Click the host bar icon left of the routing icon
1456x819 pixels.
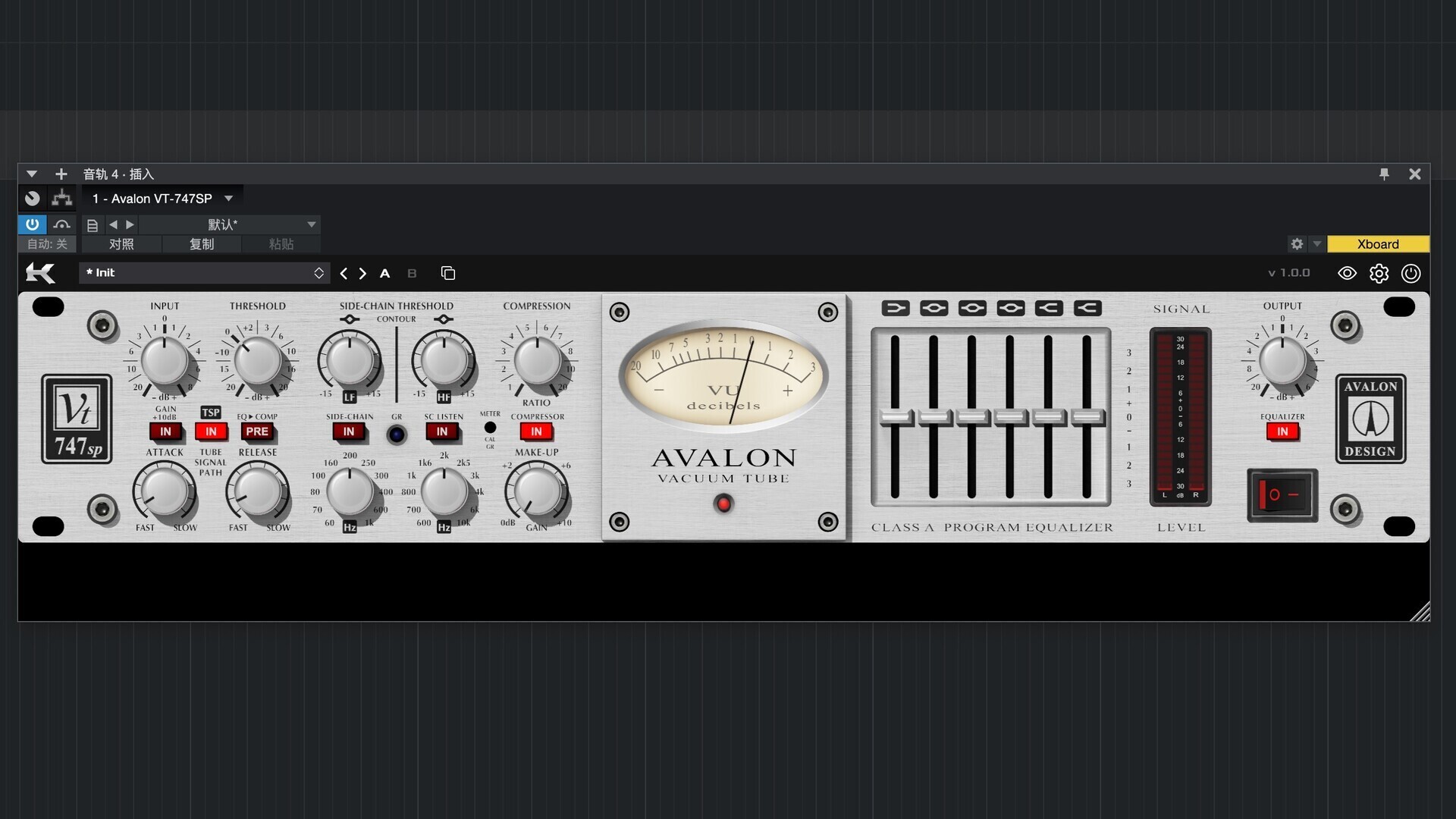(32, 199)
